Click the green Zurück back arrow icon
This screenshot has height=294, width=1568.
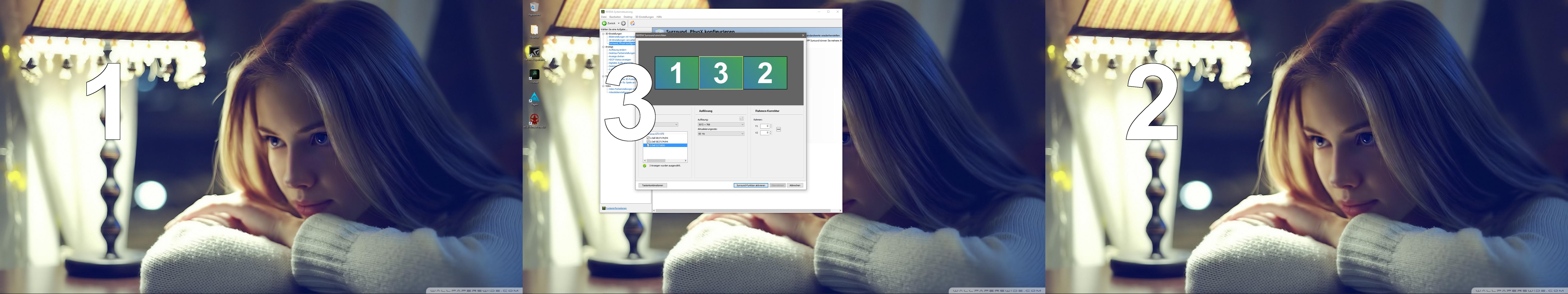point(604,23)
